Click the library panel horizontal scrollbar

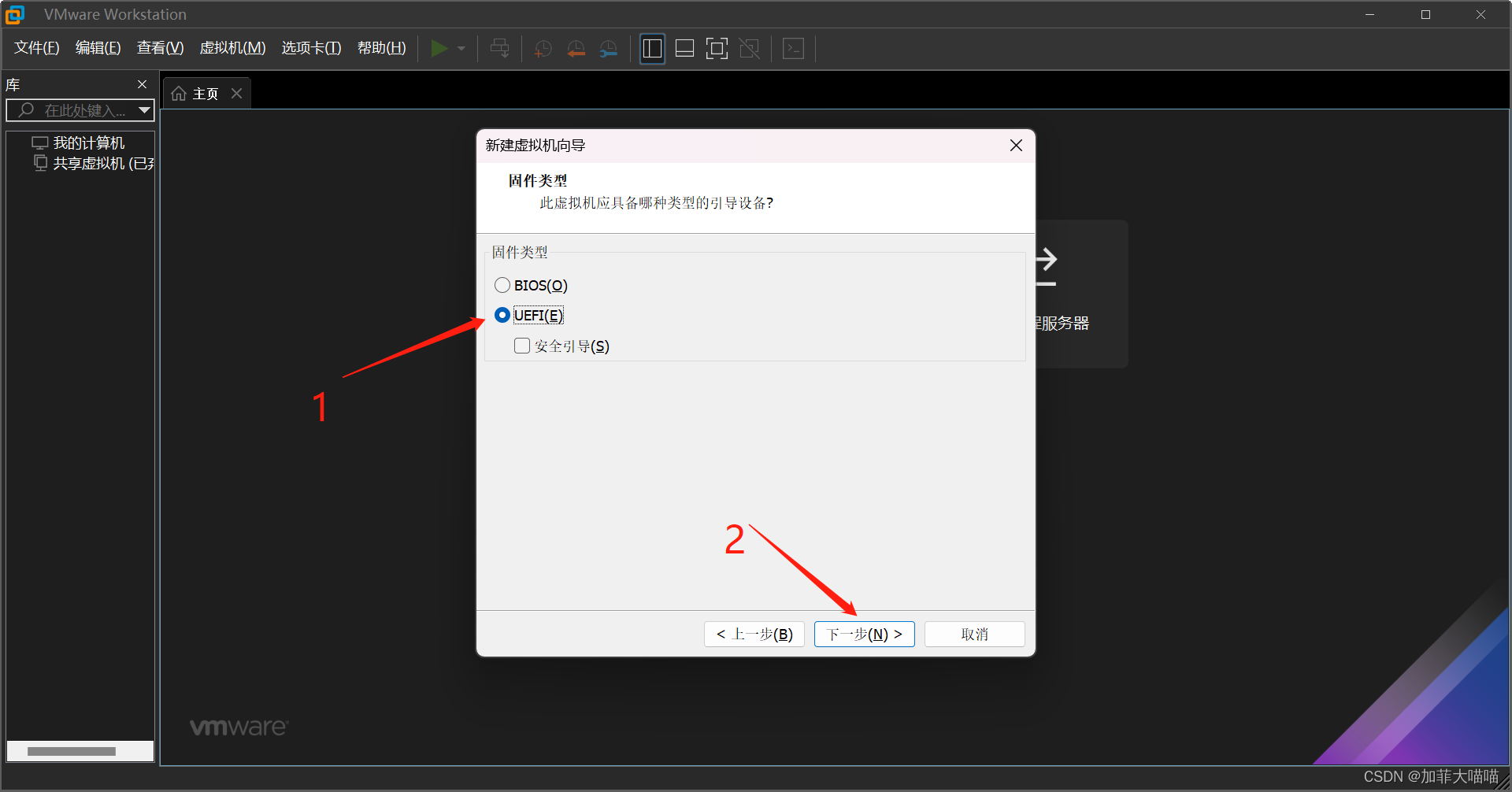[x=72, y=751]
